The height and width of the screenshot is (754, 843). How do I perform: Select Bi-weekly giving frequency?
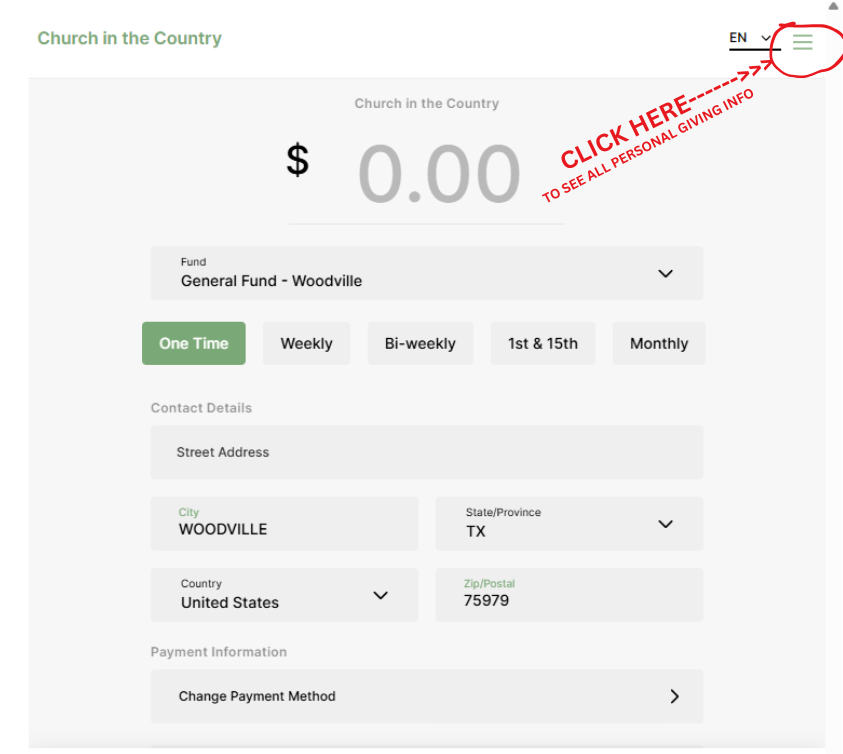coord(420,343)
